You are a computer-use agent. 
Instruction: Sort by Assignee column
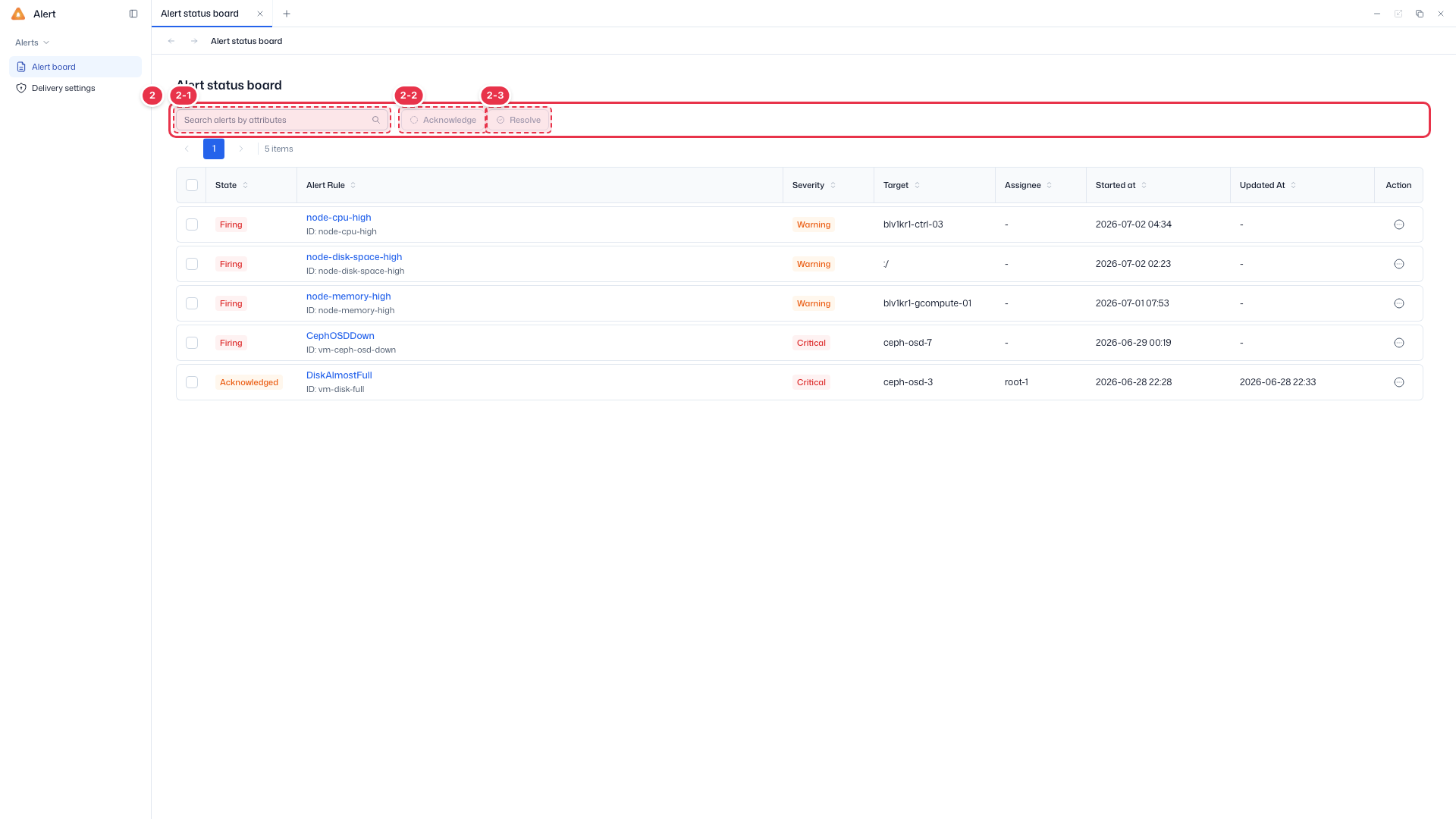coord(1049,185)
